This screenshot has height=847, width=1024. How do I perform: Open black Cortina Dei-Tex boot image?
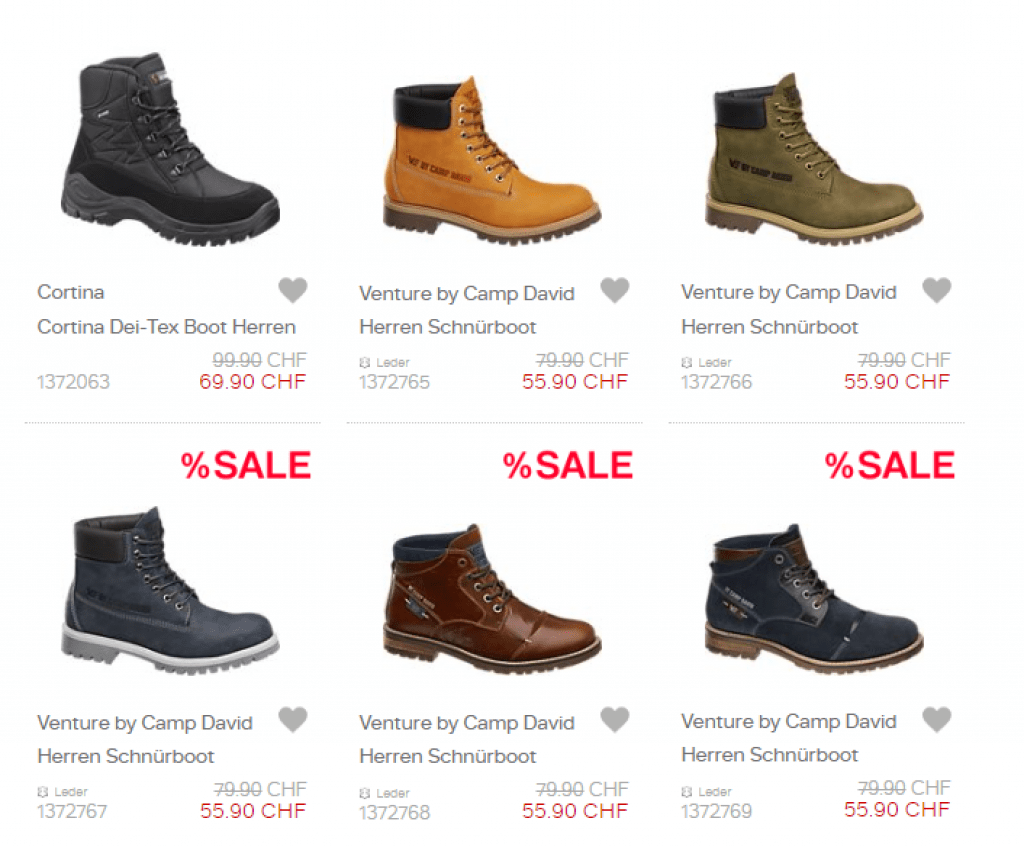(170, 150)
